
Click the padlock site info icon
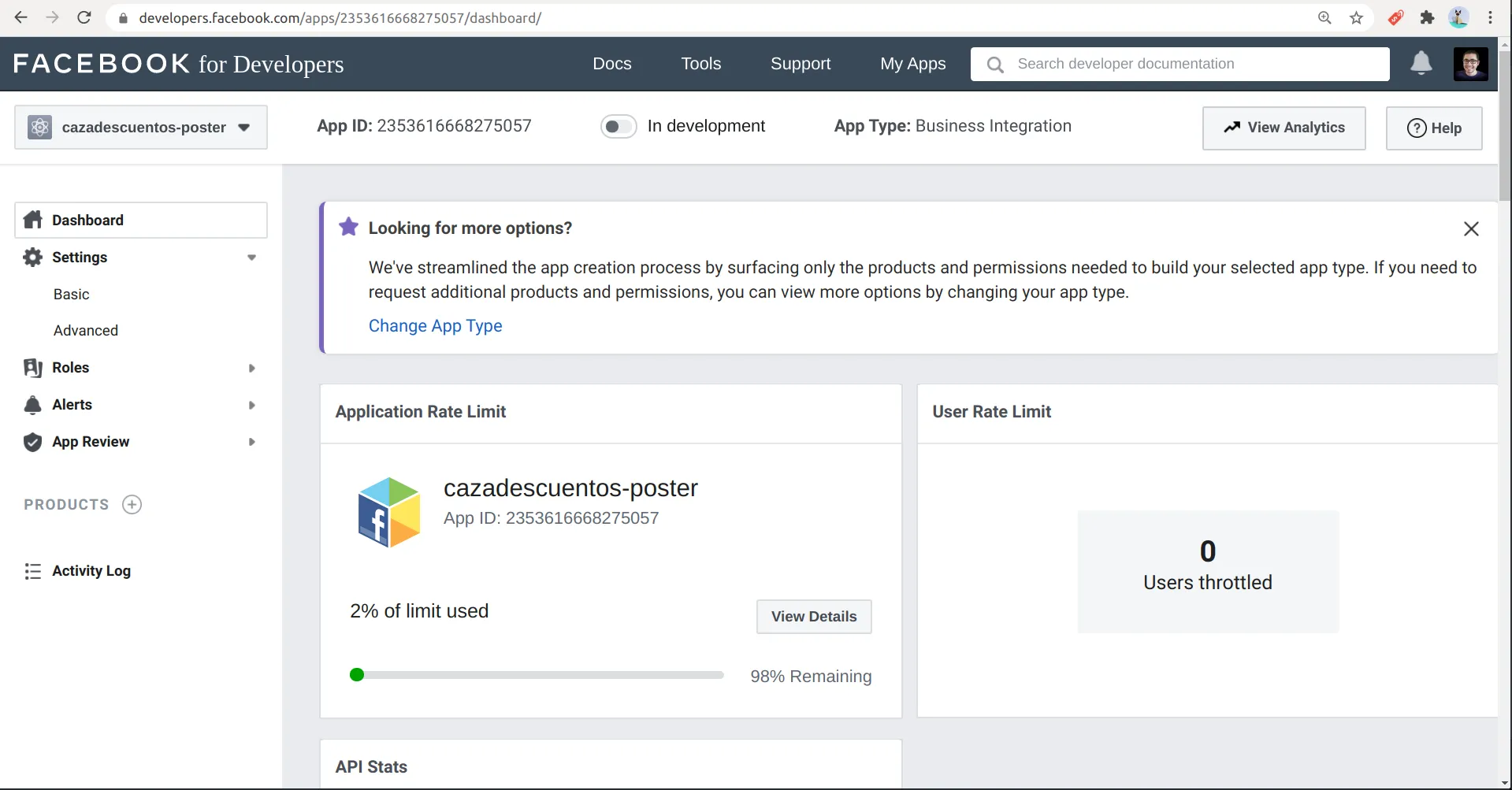[122, 18]
